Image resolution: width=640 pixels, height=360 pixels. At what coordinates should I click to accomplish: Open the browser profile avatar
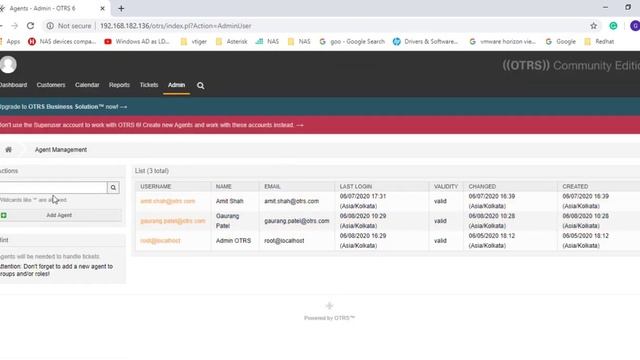point(635,26)
